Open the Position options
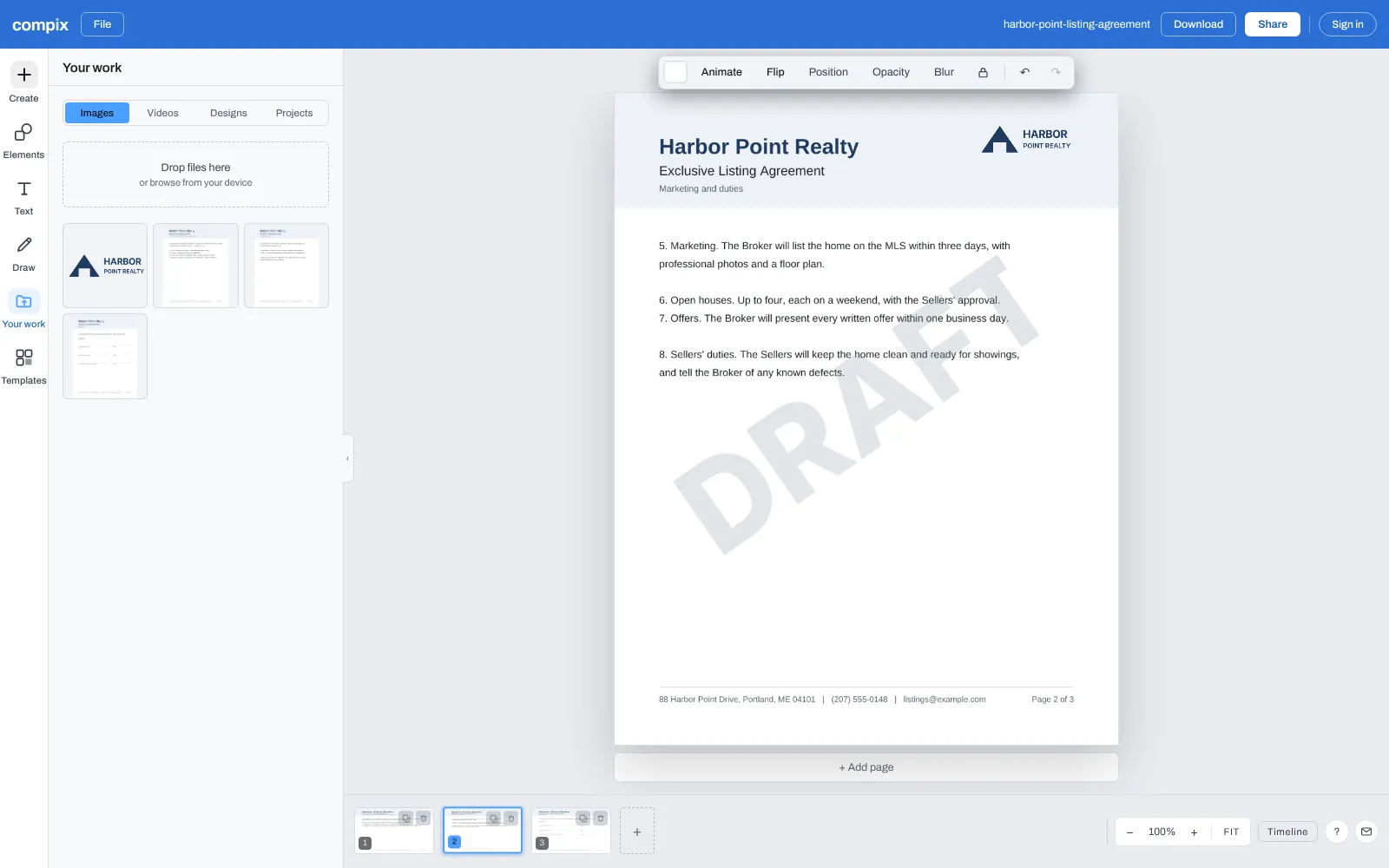1389x868 pixels. 828,72
